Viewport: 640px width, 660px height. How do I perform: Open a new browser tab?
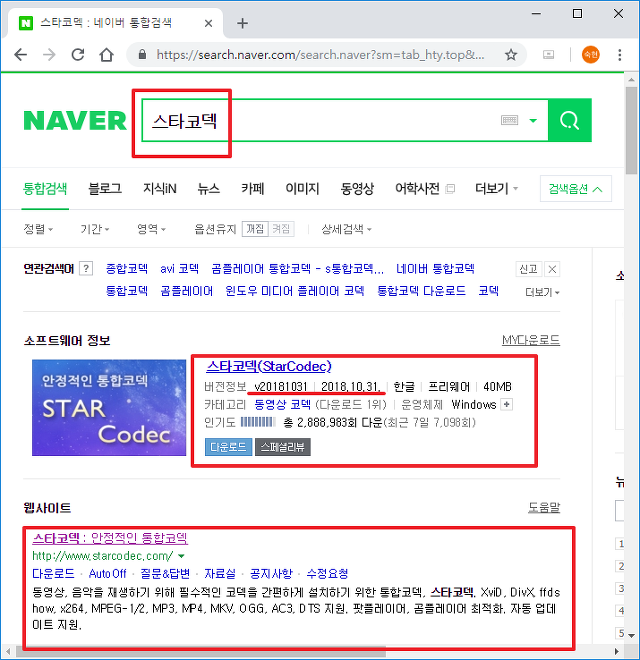[242, 23]
